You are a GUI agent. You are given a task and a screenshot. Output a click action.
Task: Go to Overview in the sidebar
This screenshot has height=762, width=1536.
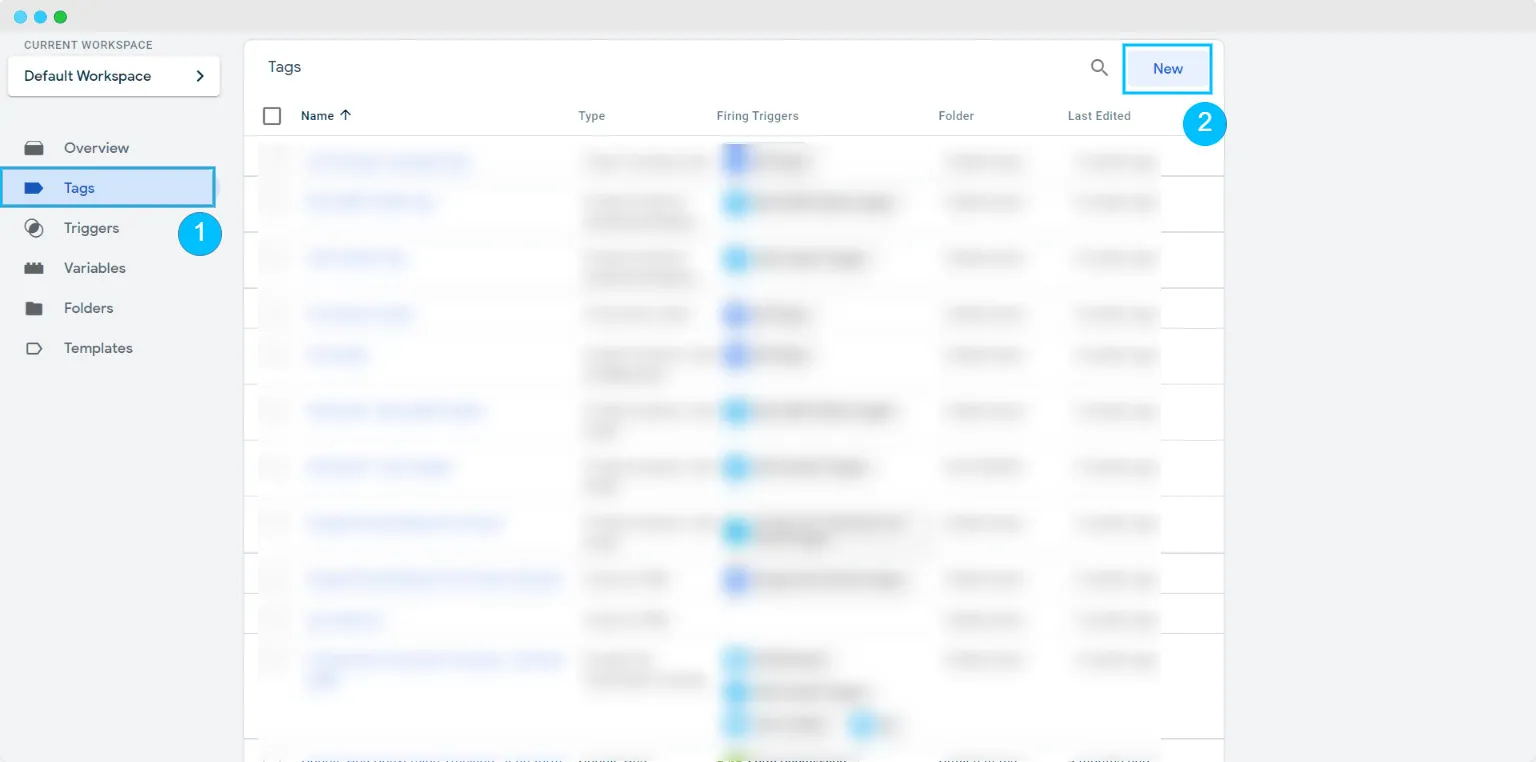(96, 148)
